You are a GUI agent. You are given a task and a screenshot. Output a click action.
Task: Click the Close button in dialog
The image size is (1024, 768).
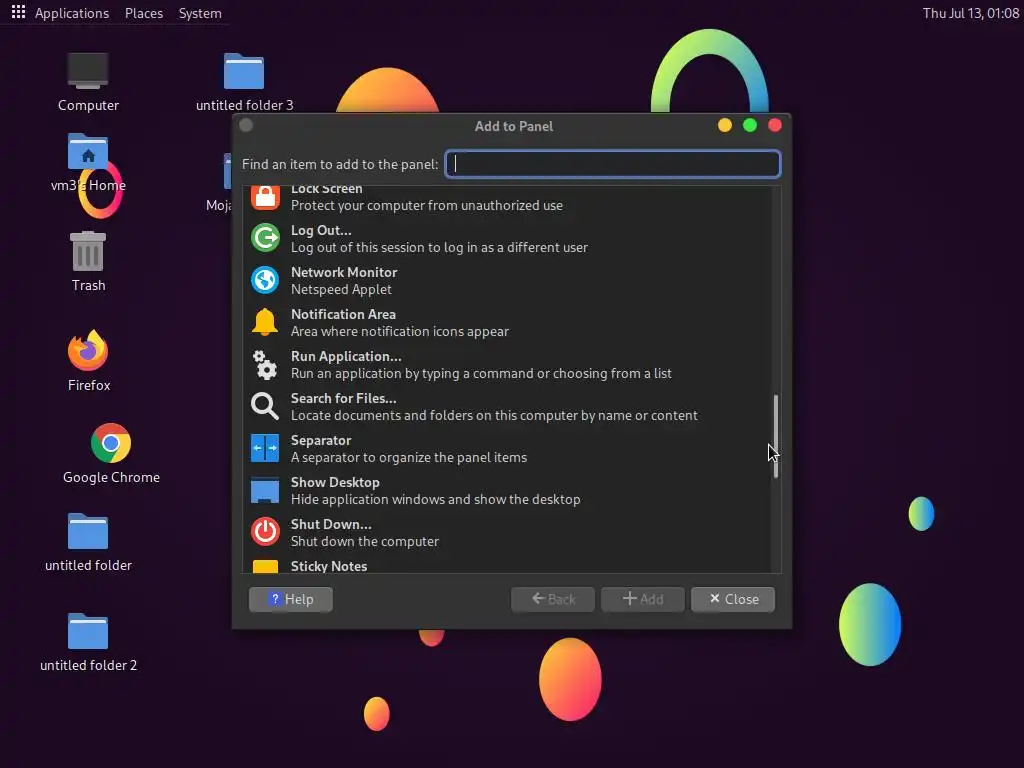click(733, 599)
